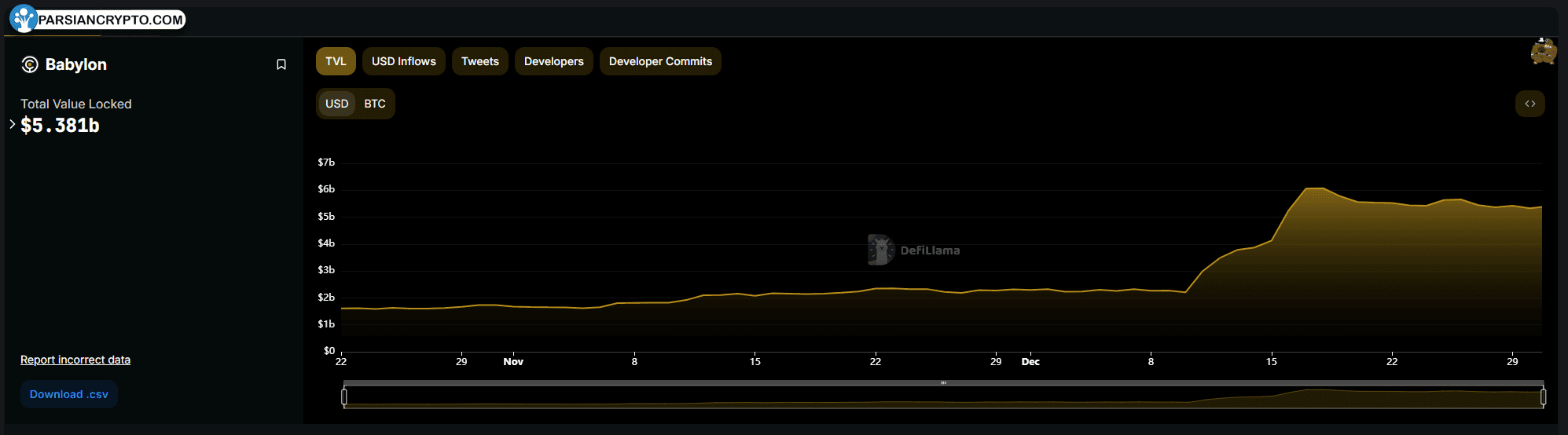Screen dimensions: 1568x435
Task: Grab the left range slider handle
Action: [344, 397]
